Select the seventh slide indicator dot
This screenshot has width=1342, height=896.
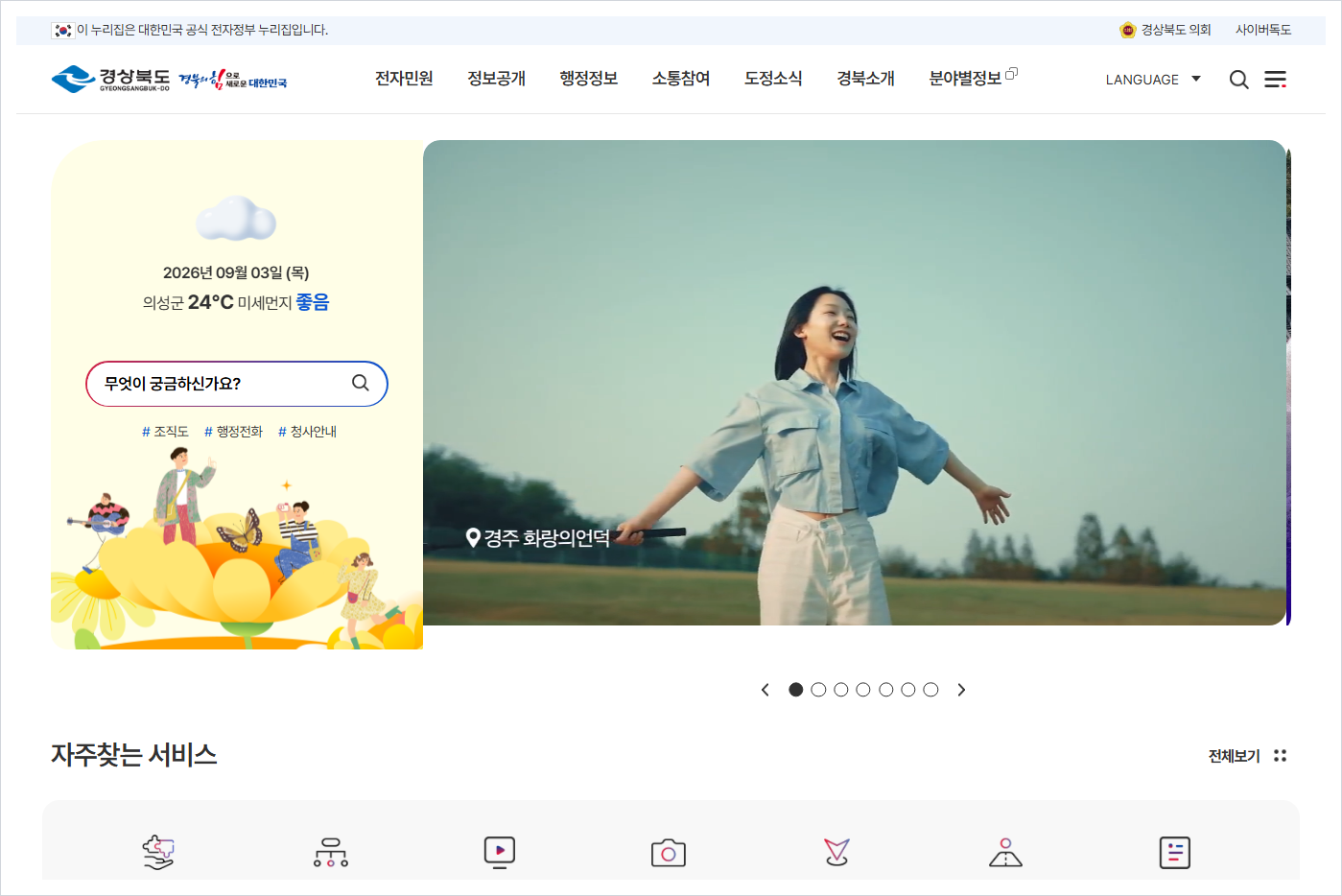click(930, 690)
